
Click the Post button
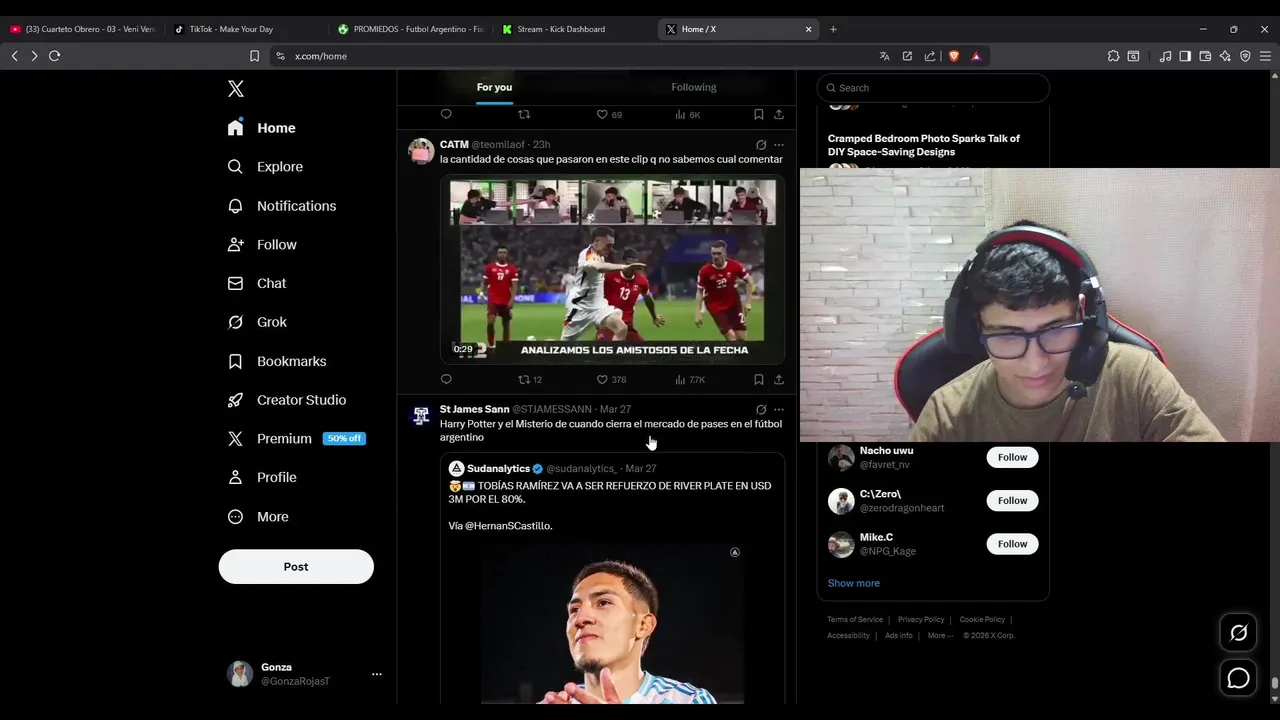296,567
